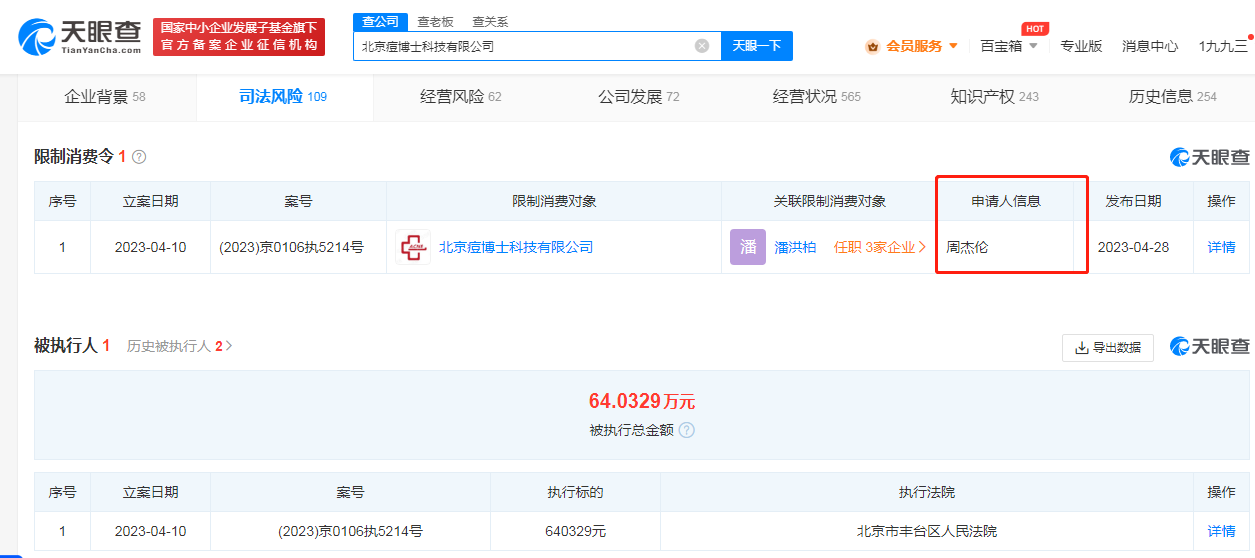Click help icon beside 被执行总金额

click(x=686, y=430)
